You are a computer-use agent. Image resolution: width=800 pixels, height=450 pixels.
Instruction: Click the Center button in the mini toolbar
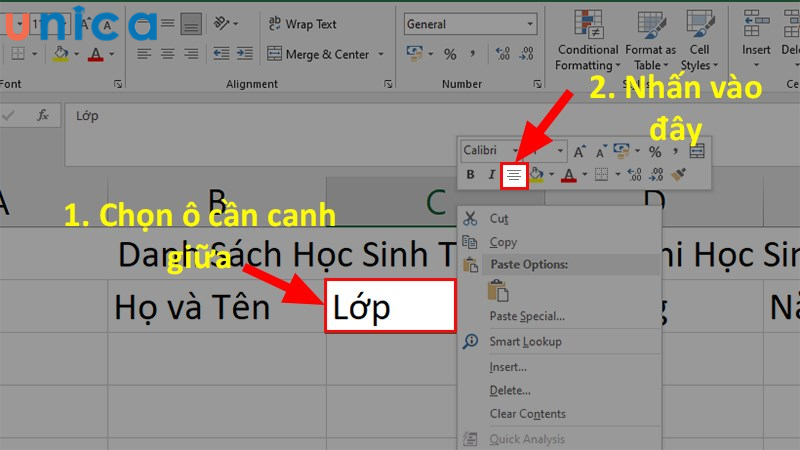pos(514,176)
